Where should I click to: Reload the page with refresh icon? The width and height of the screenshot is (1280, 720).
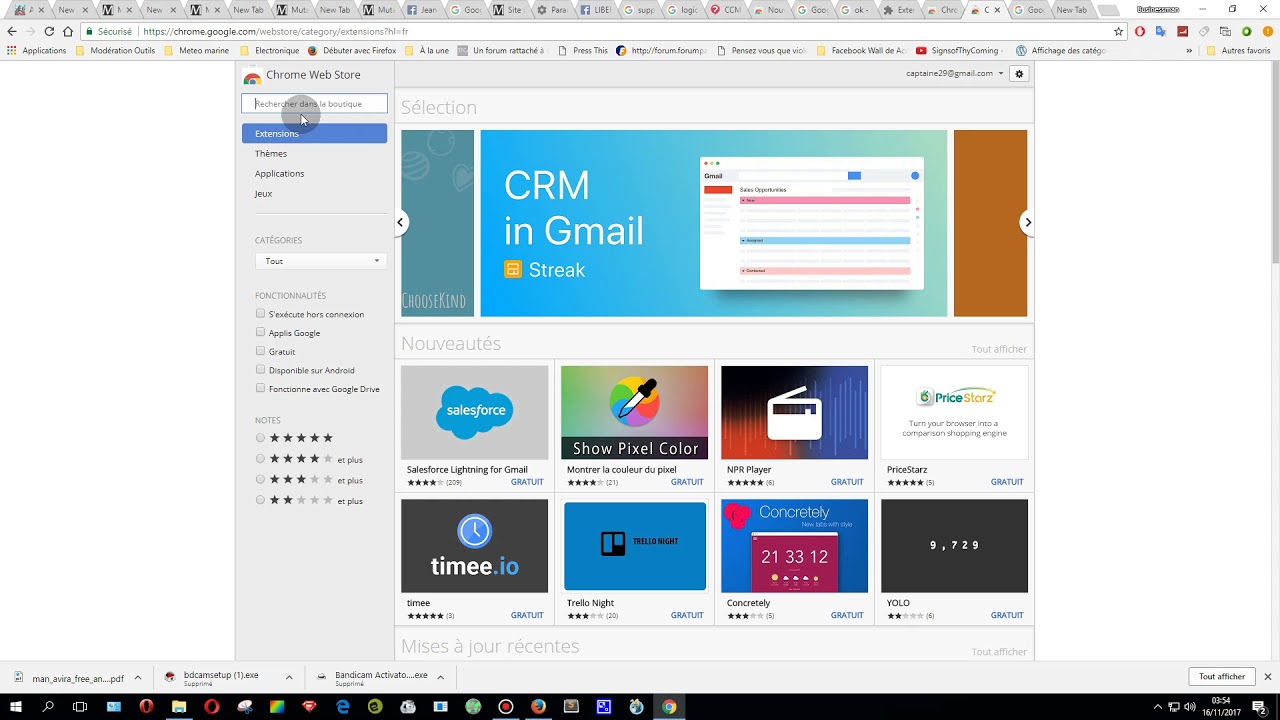pos(49,31)
